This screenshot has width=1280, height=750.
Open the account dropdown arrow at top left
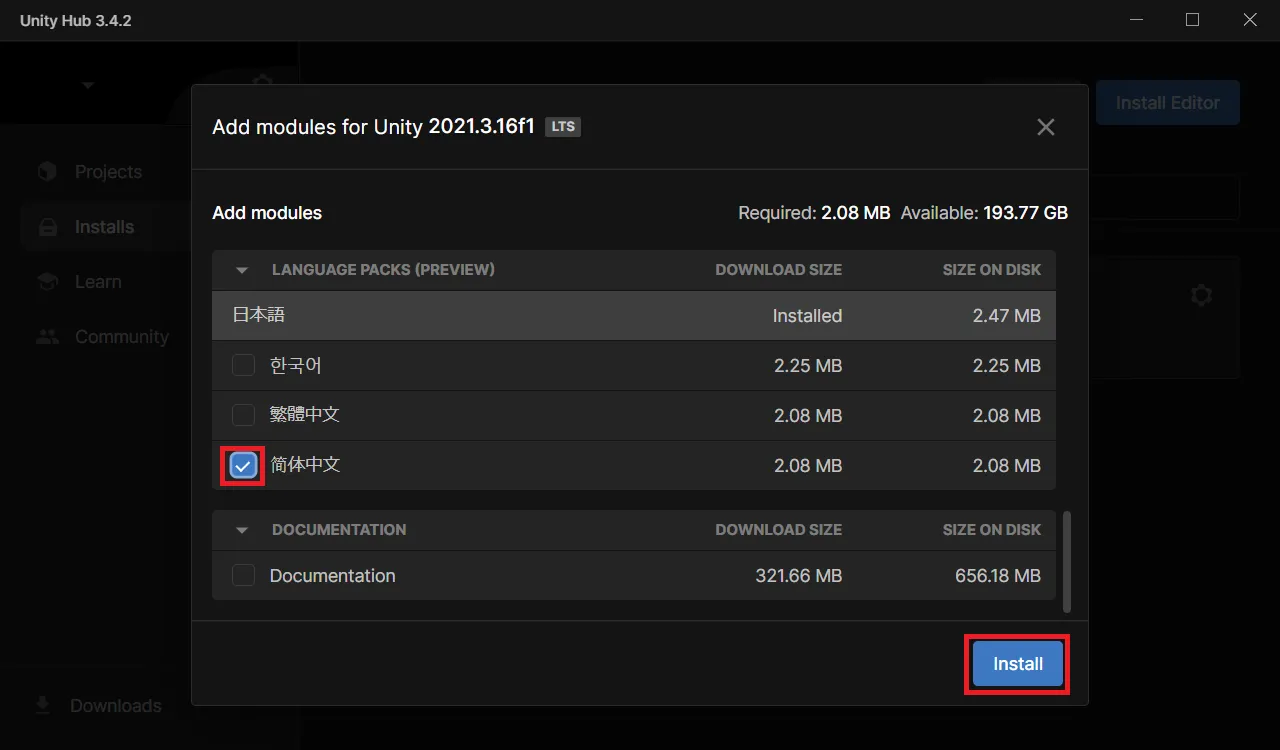coord(88,86)
